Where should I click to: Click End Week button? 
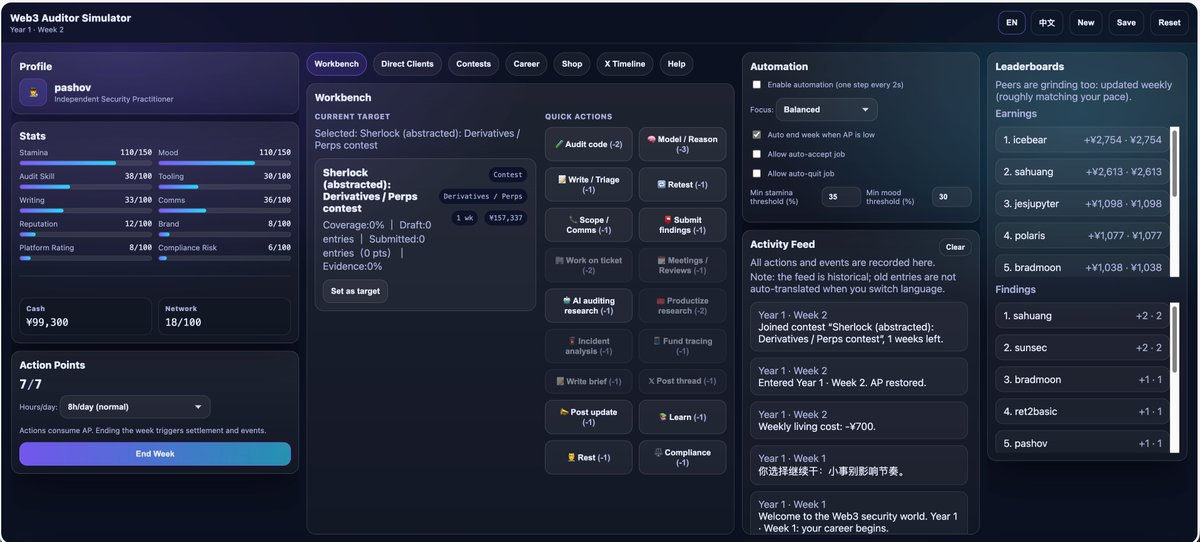tap(155, 454)
